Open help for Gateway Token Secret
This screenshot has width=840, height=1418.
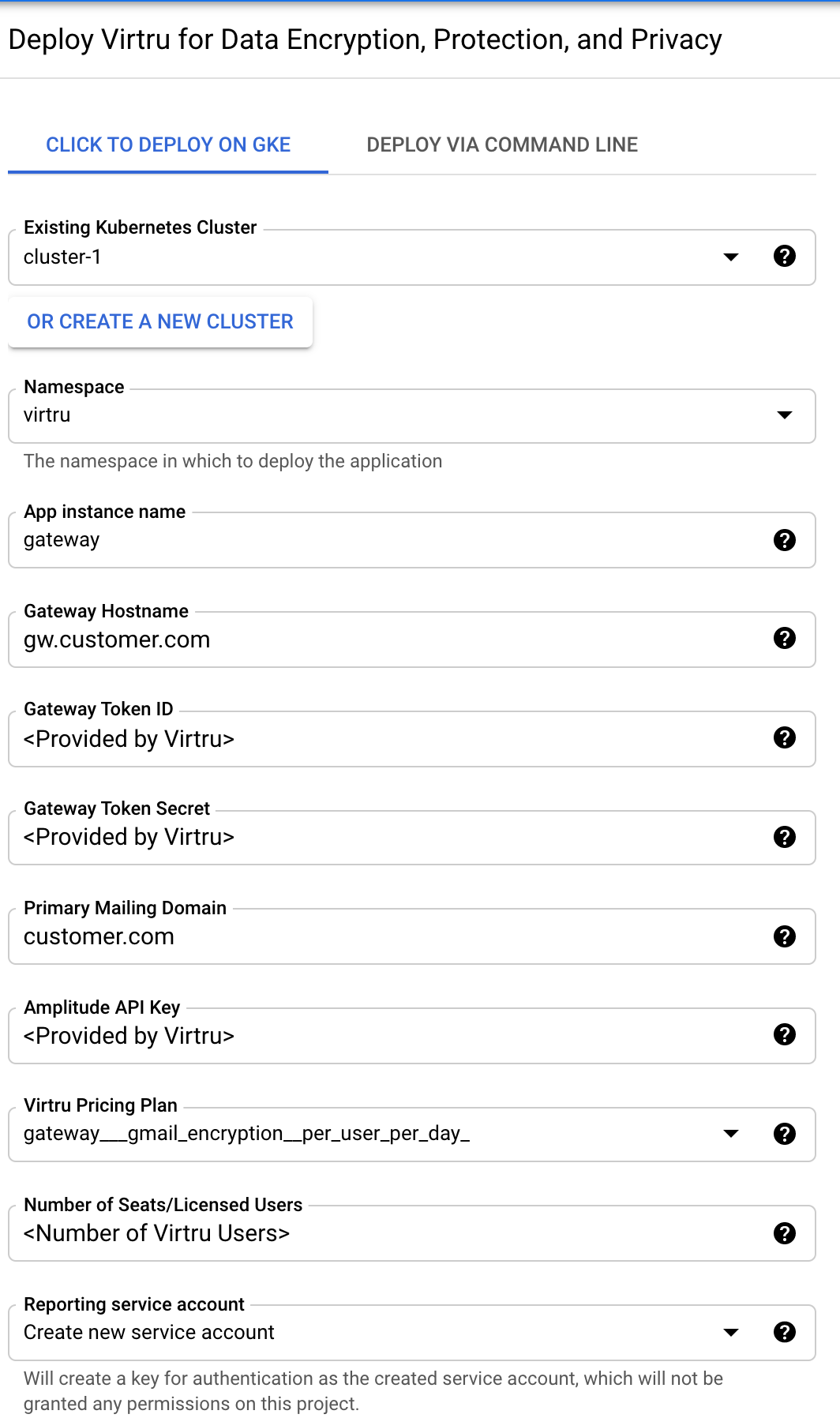pyautogui.click(x=784, y=837)
